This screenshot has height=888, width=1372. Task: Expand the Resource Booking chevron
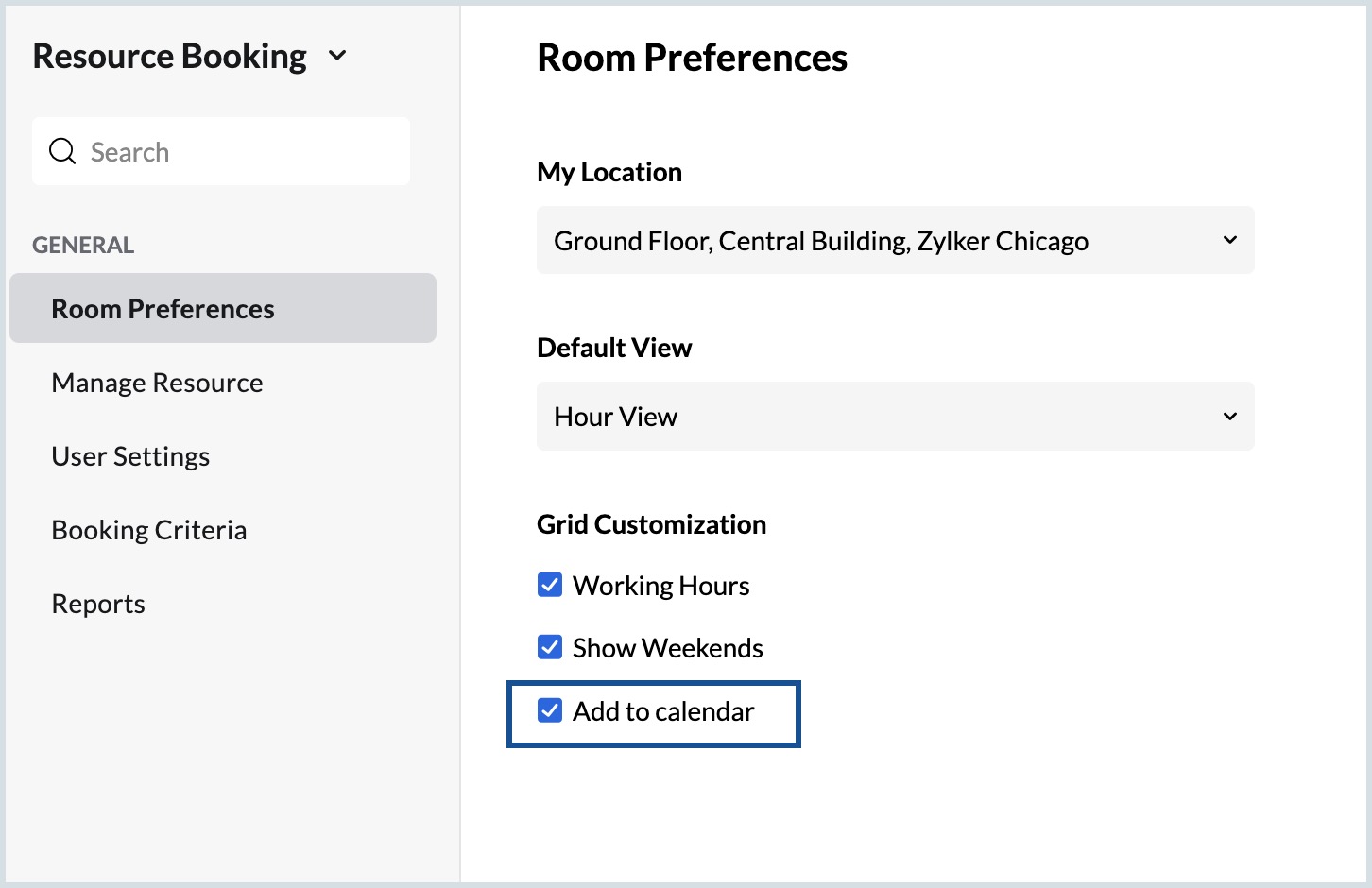point(337,56)
